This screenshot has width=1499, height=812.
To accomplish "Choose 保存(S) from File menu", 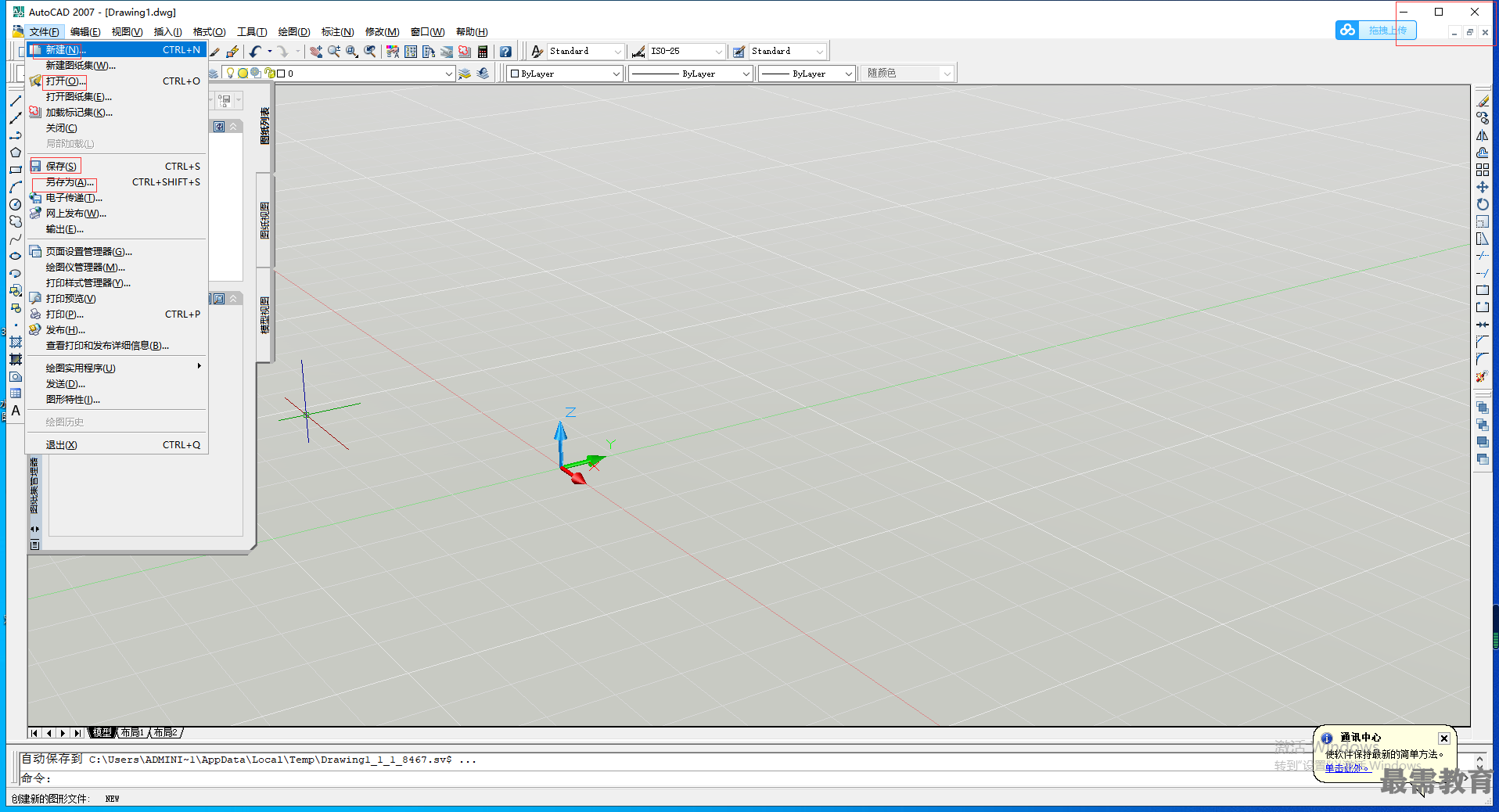I will [117, 166].
